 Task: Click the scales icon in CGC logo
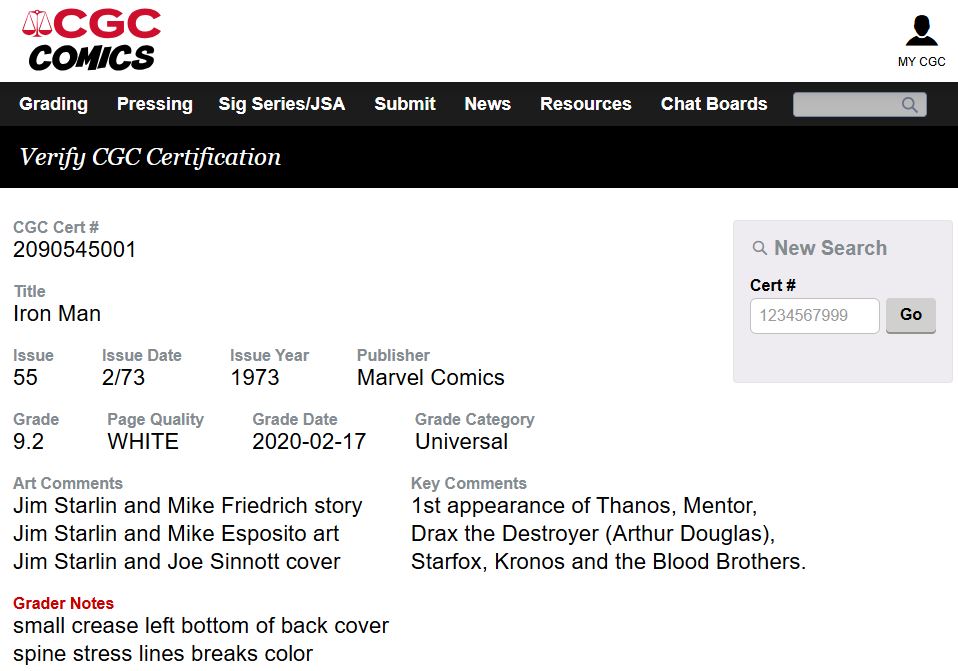(37, 23)
